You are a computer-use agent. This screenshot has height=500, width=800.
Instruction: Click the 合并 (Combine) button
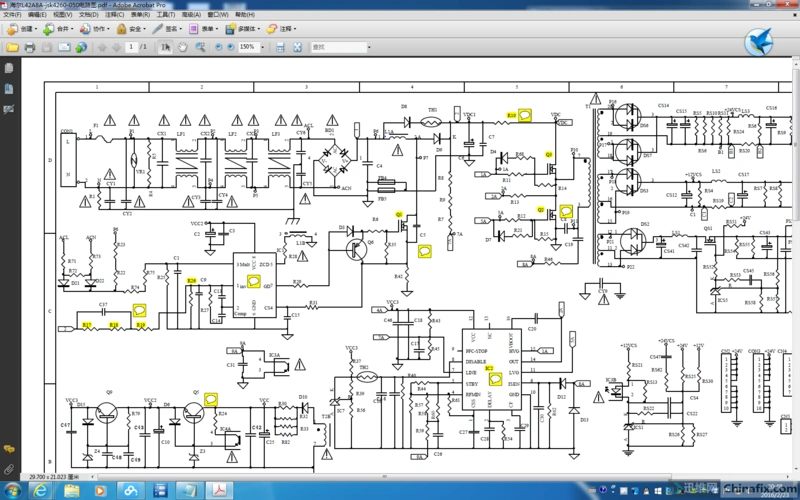tap(61, 29)
